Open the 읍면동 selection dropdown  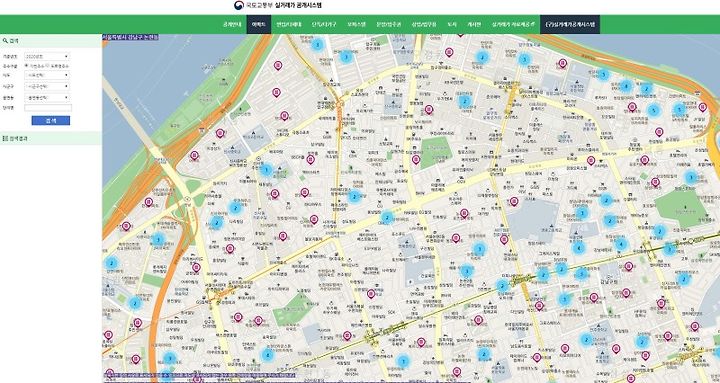pos(47,98)
